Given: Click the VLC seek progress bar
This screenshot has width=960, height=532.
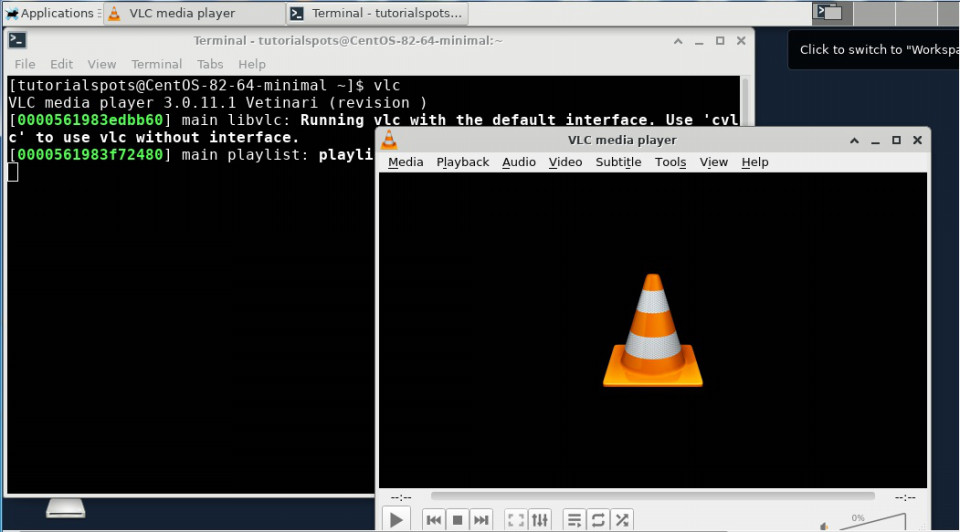Looking at the screenshot, I should (652, 496).
